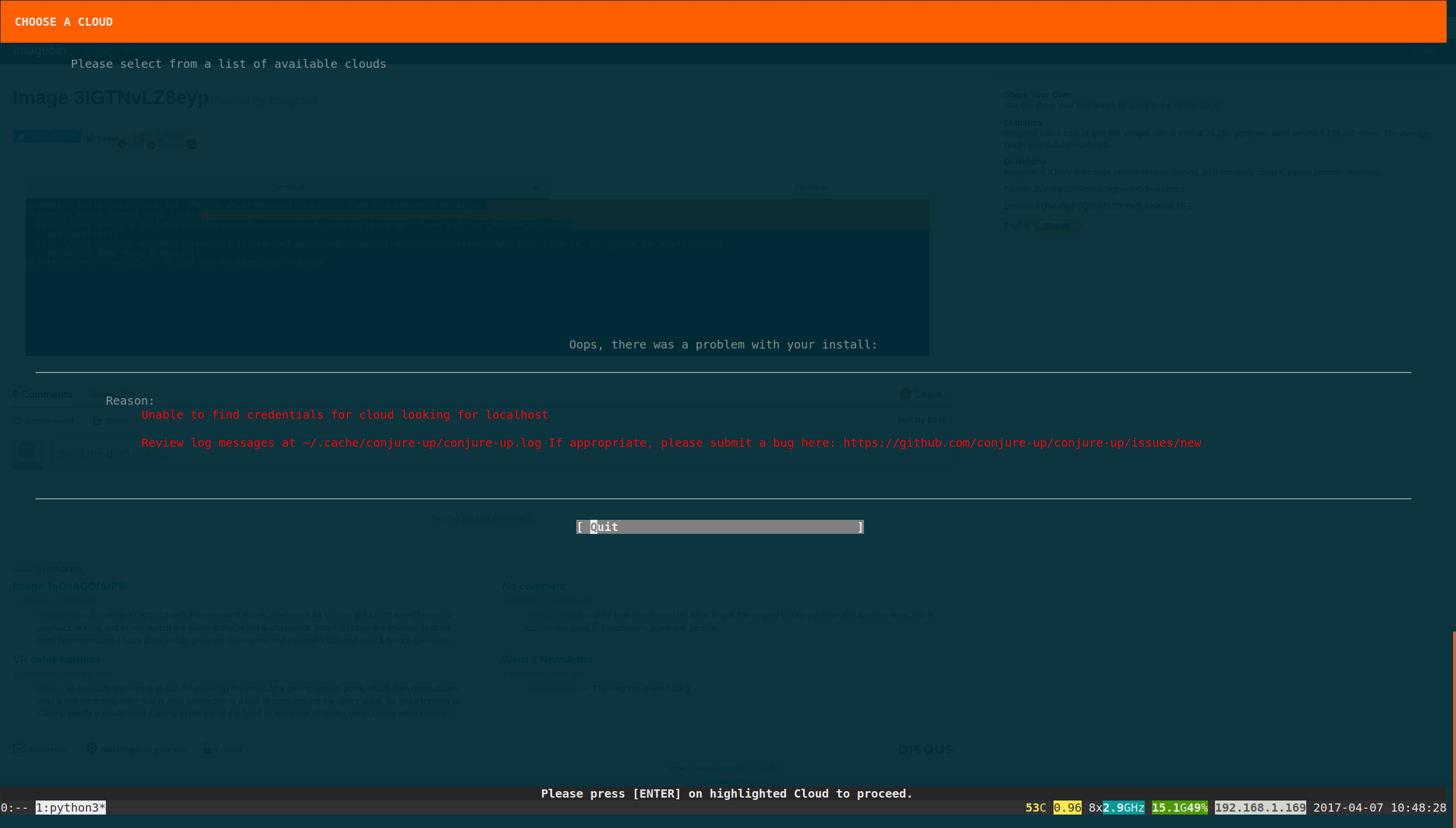1456x828 pixels.
Task: Click the Privacy link in background Disqus footer
Action: (x=223, y=749)
